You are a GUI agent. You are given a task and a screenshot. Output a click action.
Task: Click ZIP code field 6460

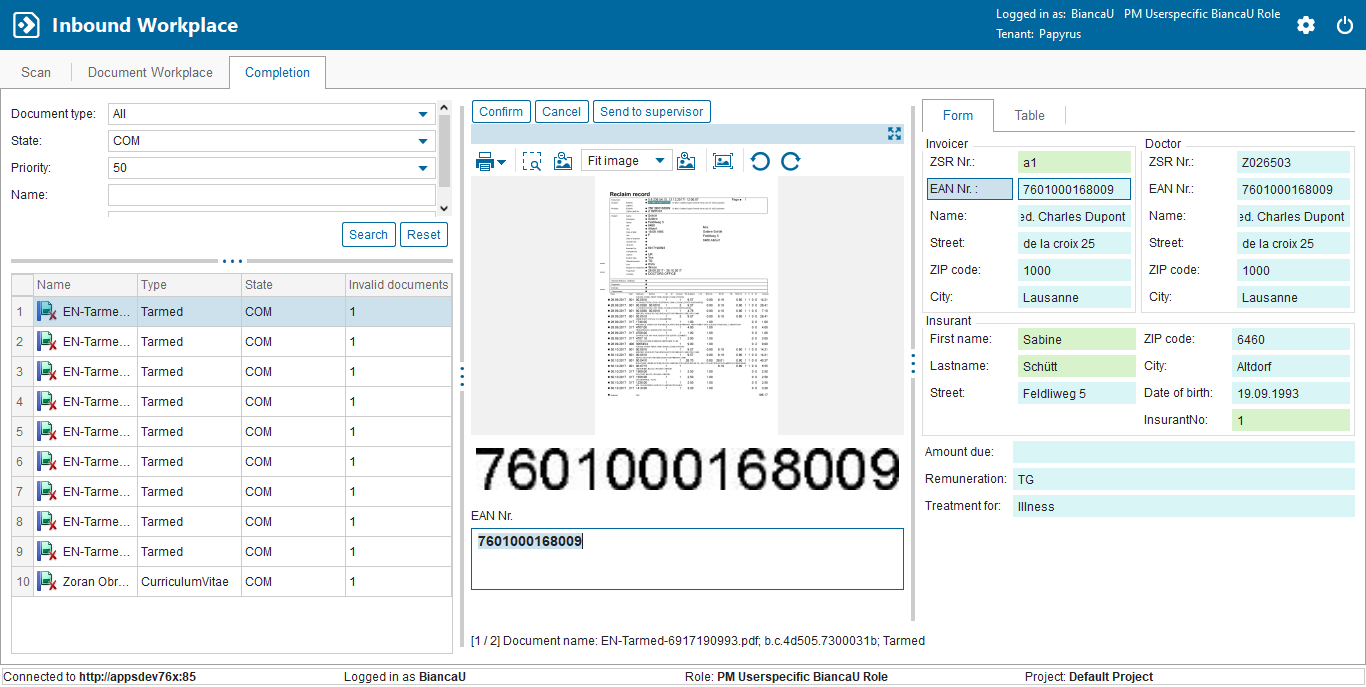(x=1291, y=340)
